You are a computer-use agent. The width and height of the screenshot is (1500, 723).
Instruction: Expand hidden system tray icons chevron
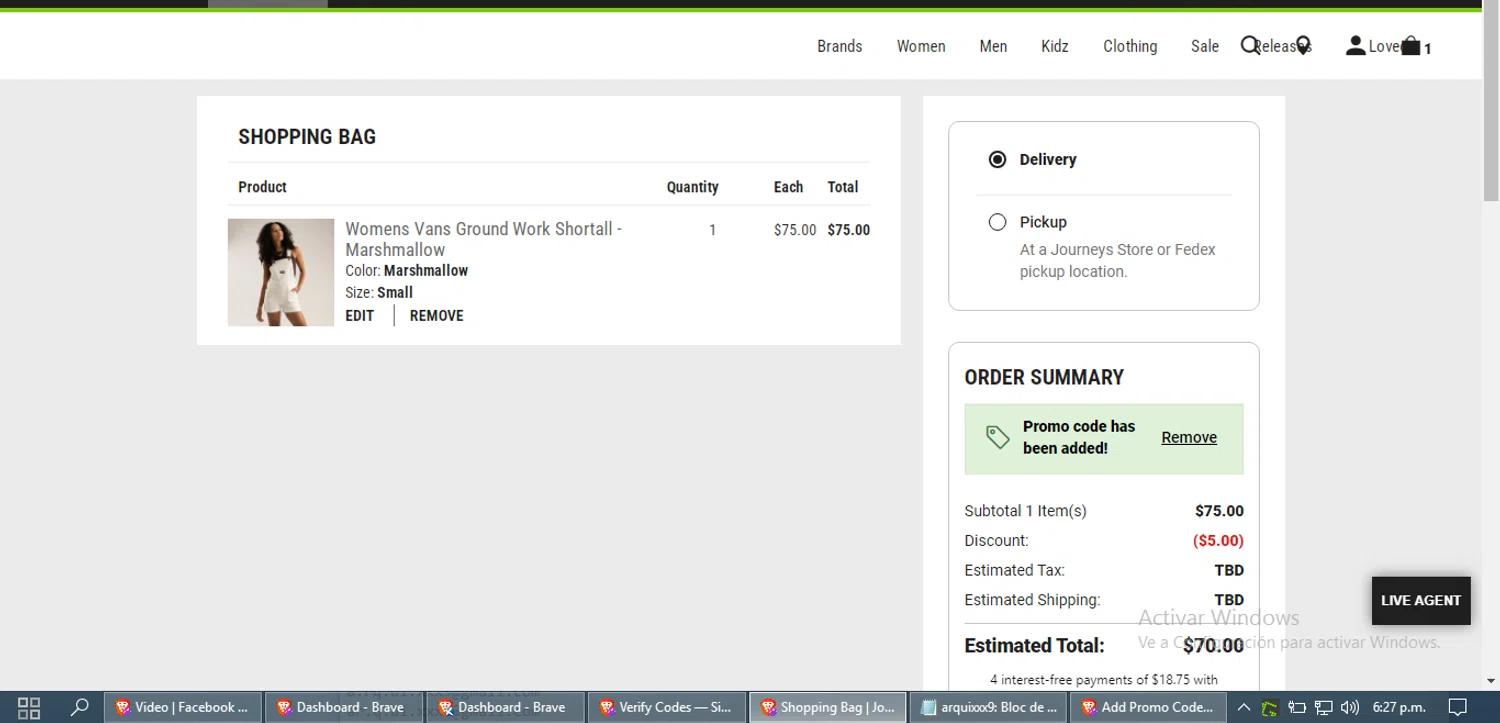click(1243, 707)
